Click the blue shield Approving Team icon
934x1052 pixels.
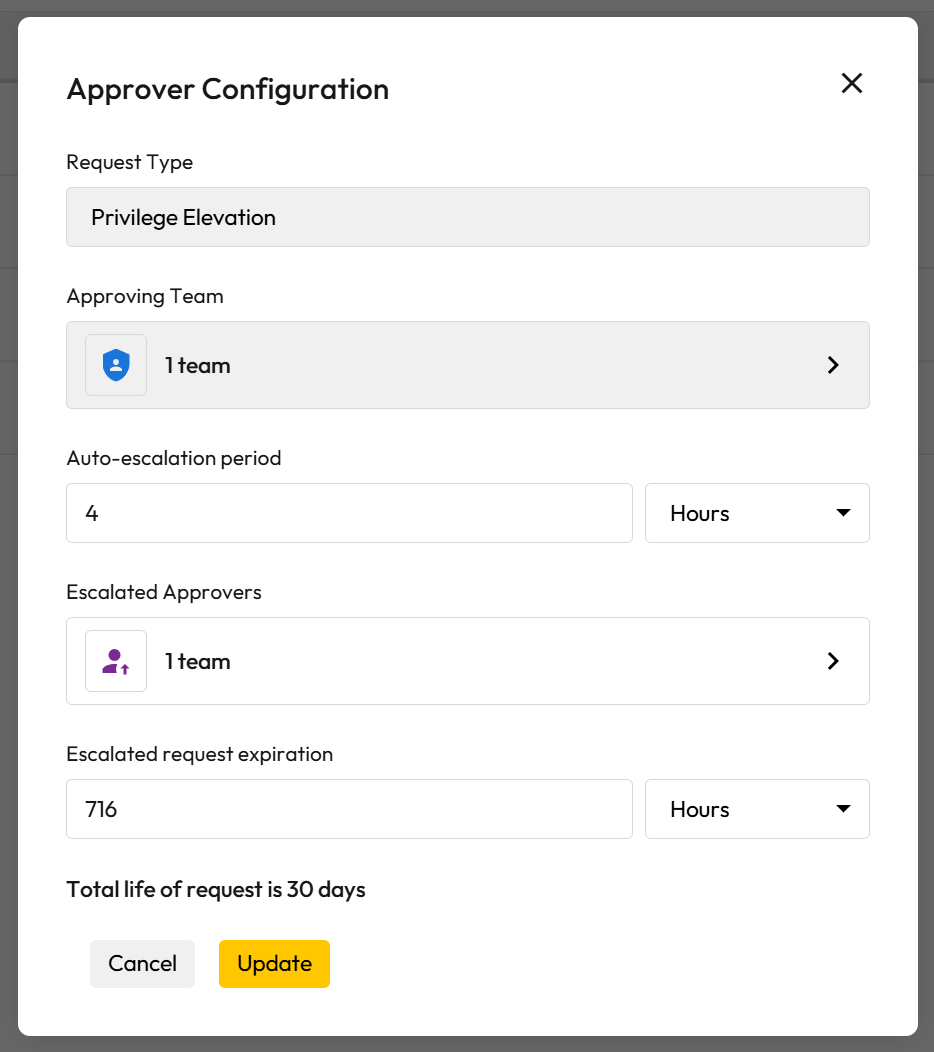(x=116, y=365)
